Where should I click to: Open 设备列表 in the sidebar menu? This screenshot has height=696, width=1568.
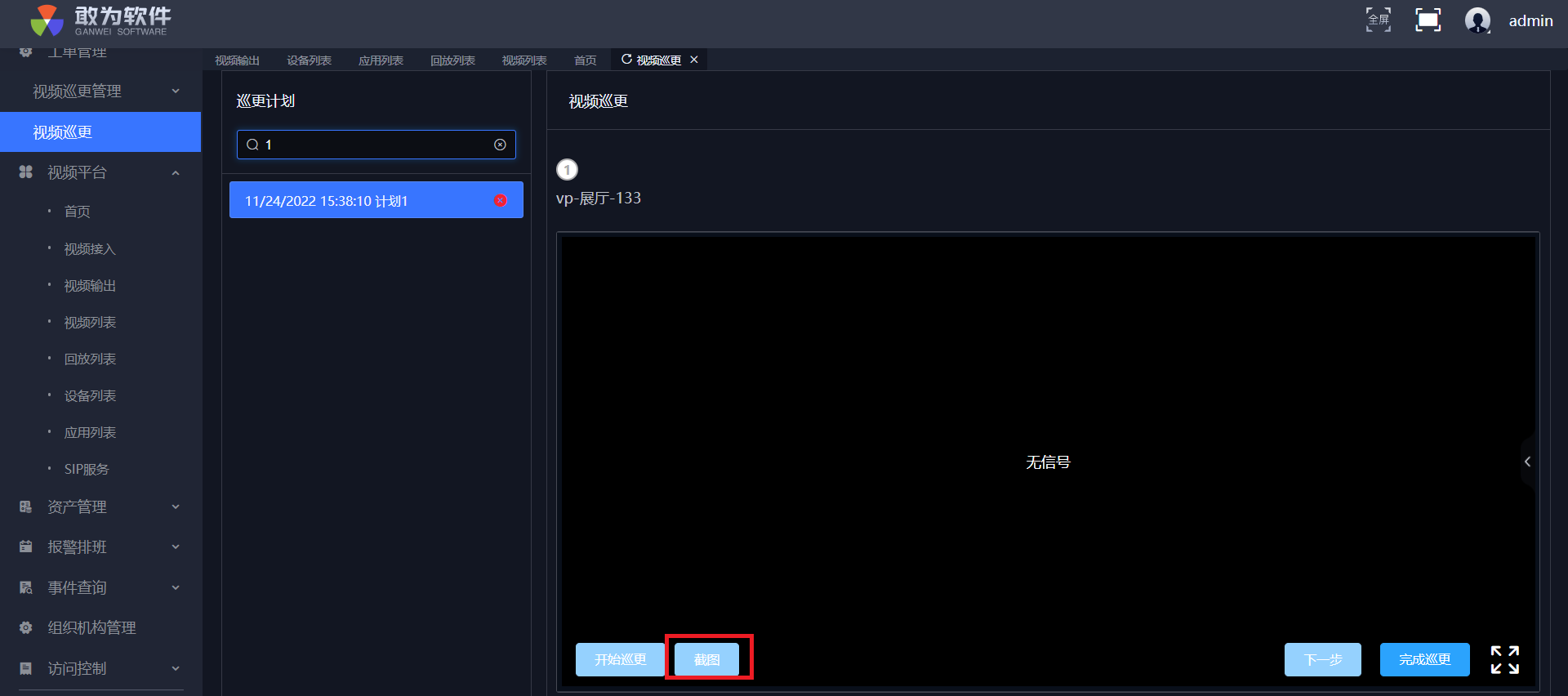coord(90,396)
